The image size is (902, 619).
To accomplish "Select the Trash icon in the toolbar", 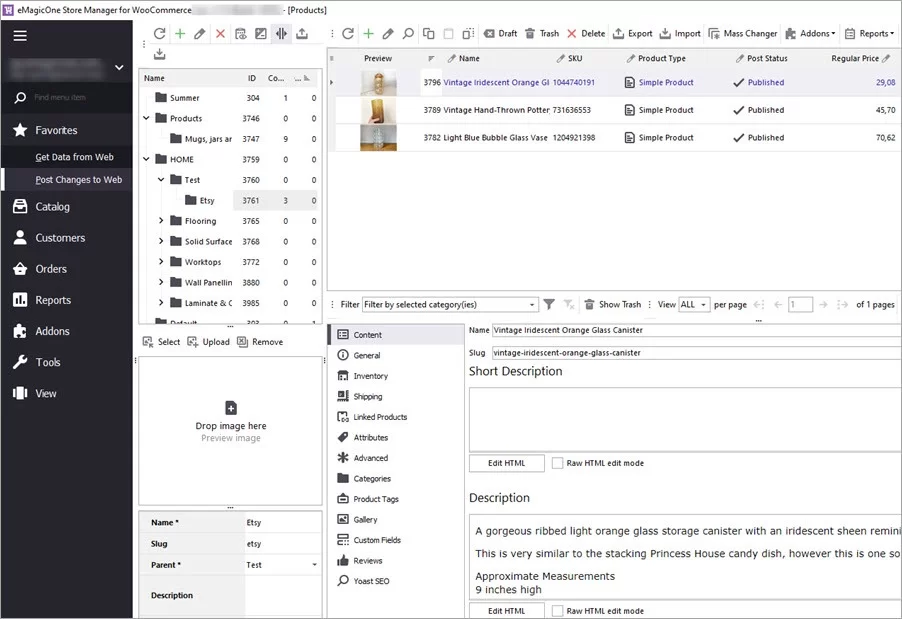I will point(541,33).
